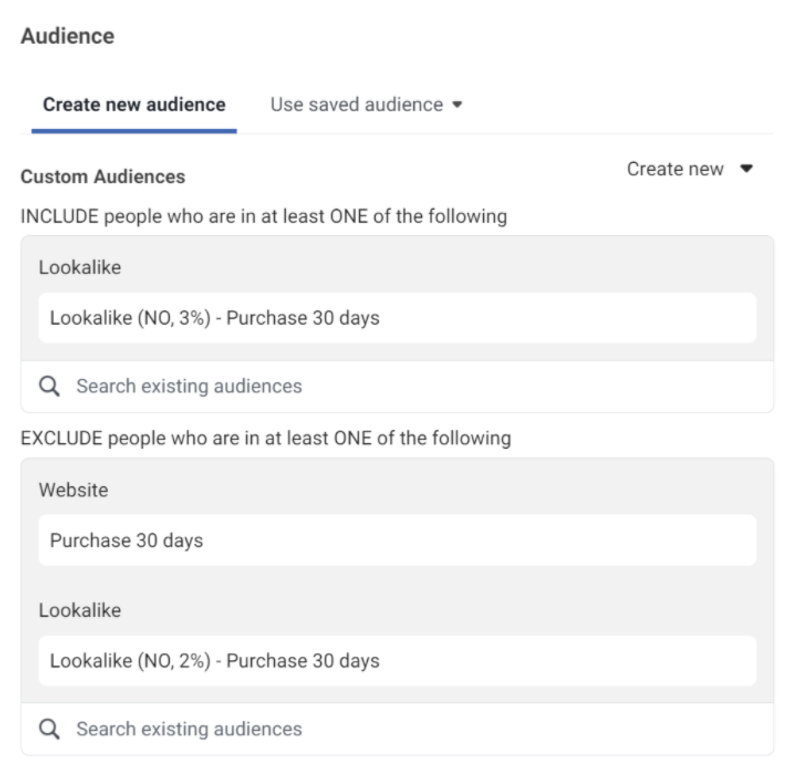Click the blue underline of the active tab
This screenshot has height=768, width=800.
[134, 131]
